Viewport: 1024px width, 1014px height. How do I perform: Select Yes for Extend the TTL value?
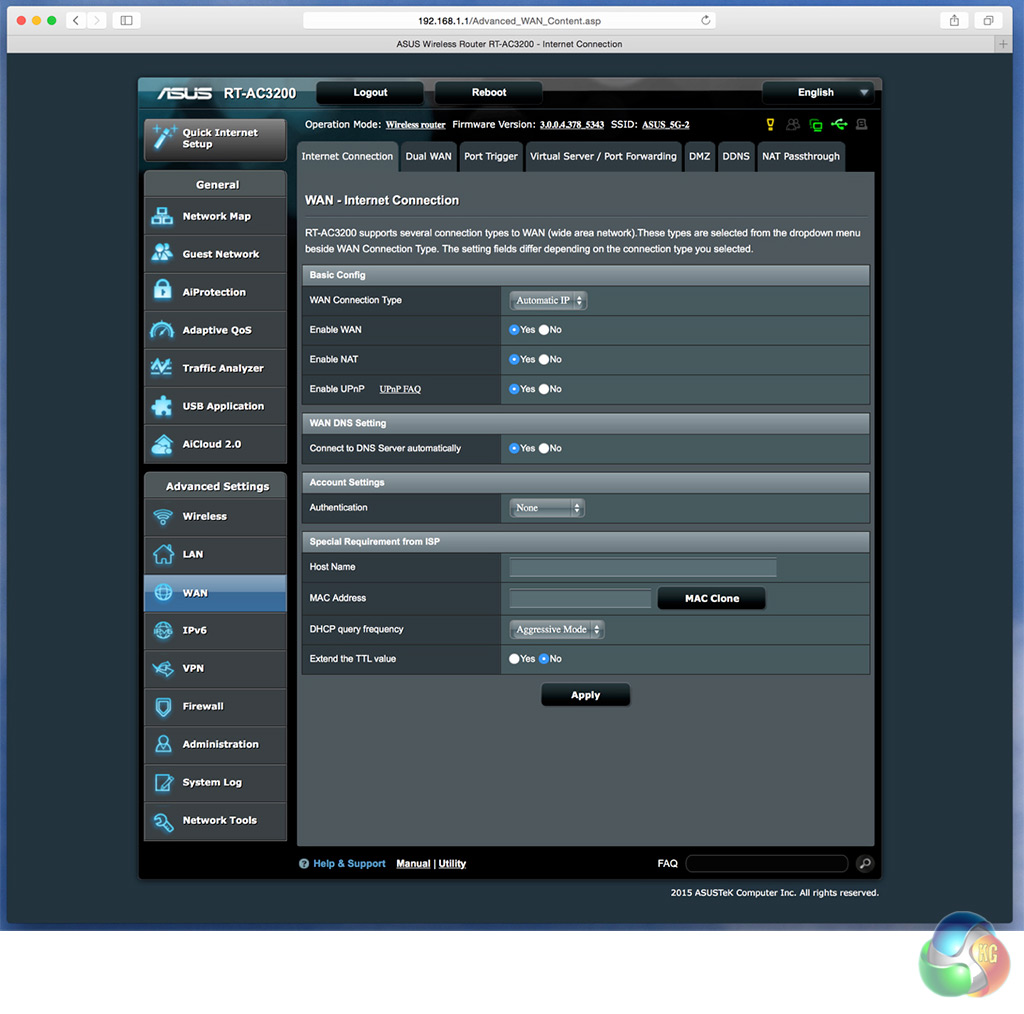click(514, 659)
